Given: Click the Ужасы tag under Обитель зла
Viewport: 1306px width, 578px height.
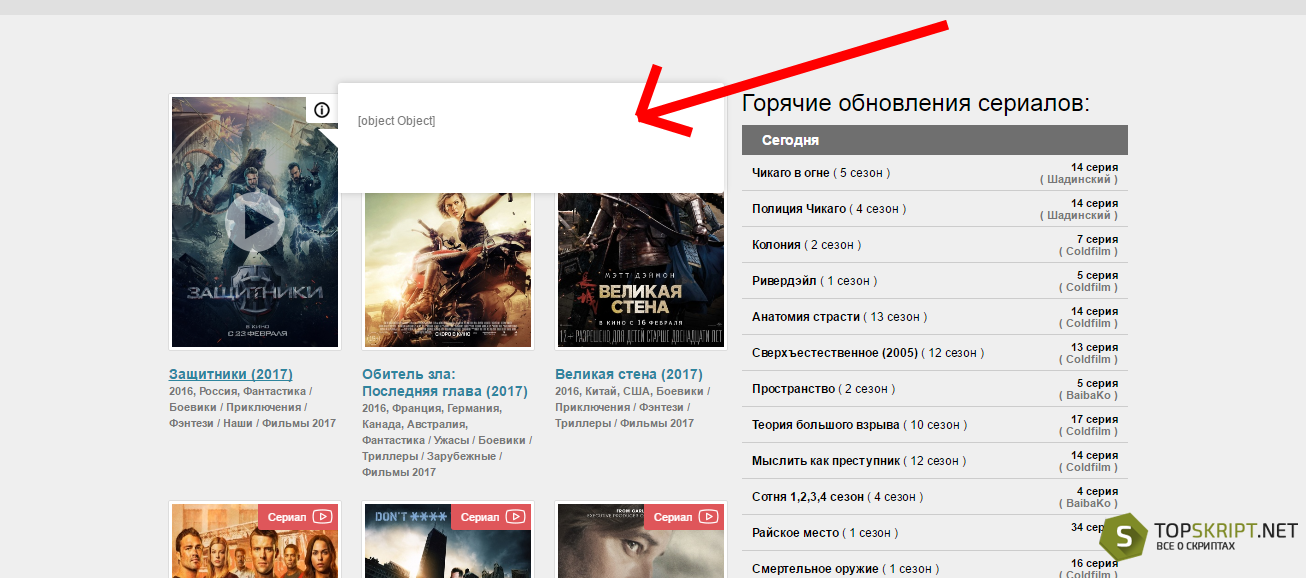Looking at the screenshot, I should click(x=451, y=440).
